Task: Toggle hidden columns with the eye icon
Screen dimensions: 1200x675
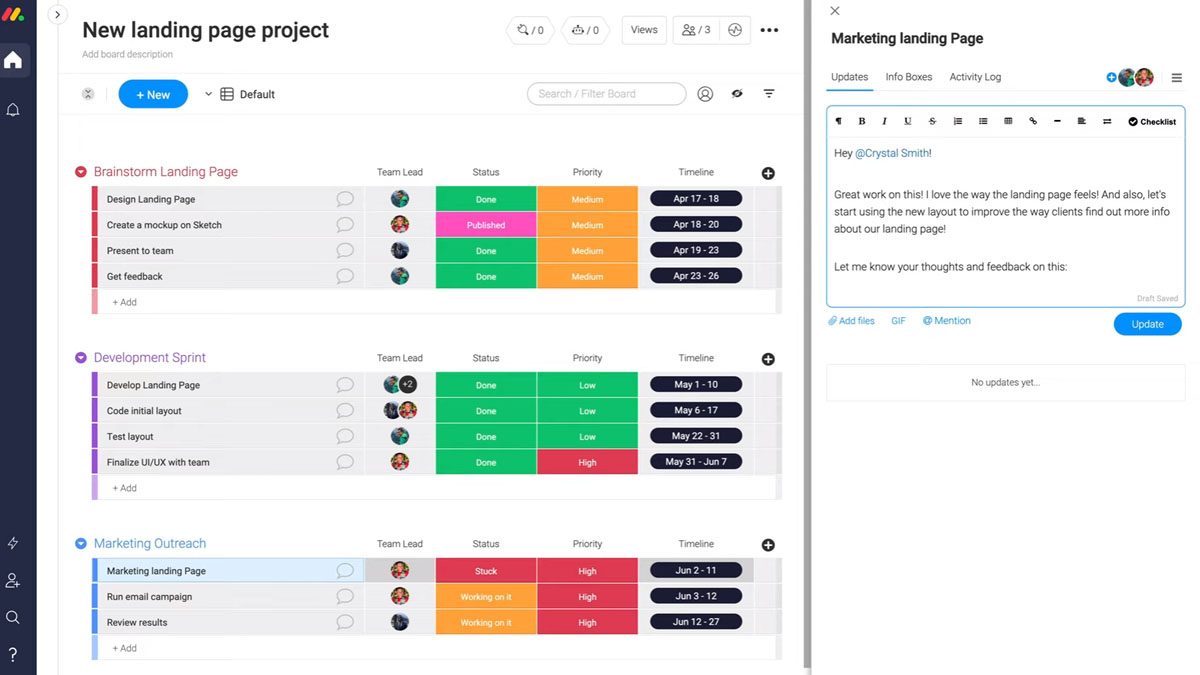Action: tap(737, 93)
